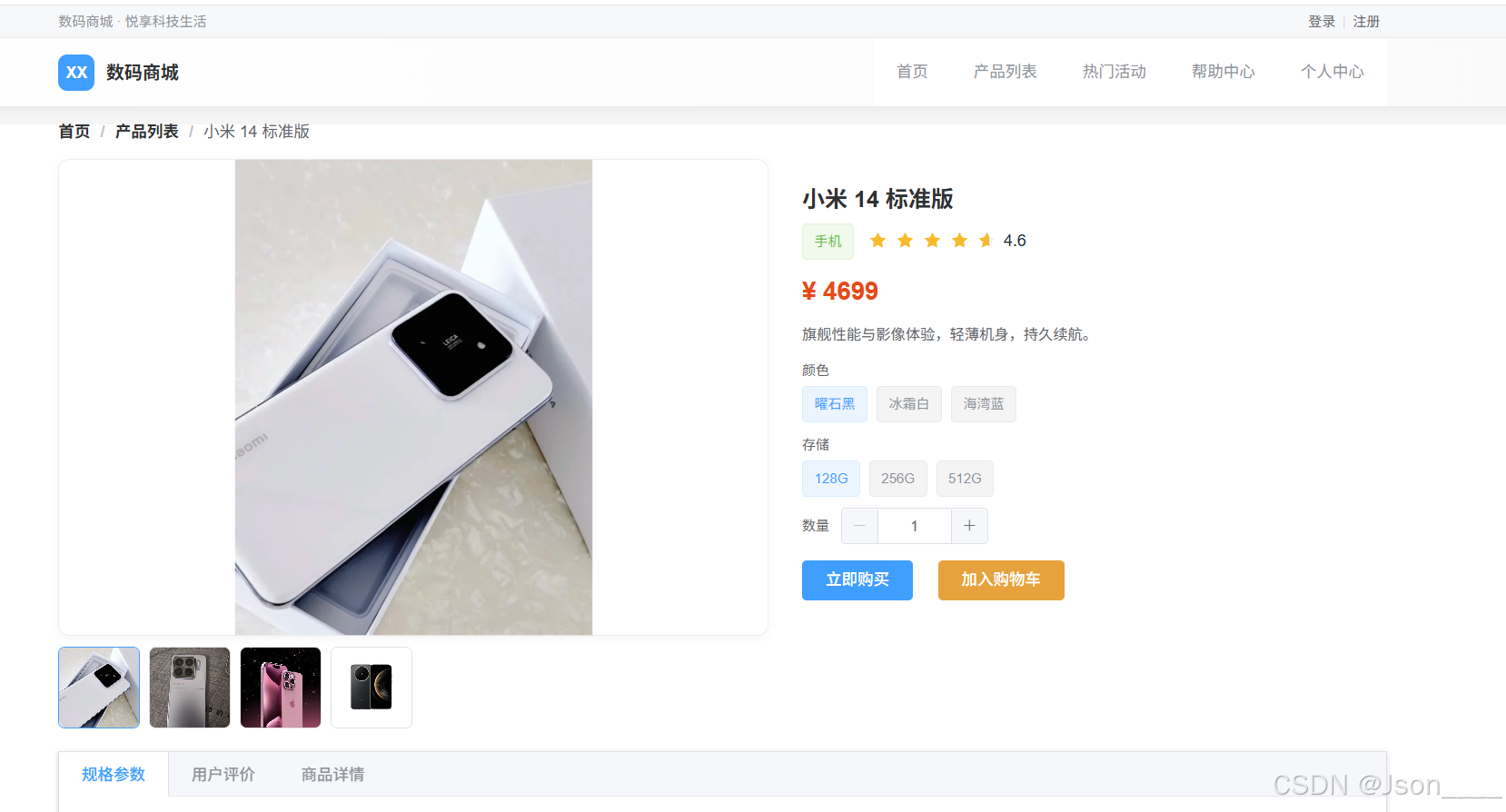Switch to the 商品详情 tab

pyautogui.click(x=333, y=775)
